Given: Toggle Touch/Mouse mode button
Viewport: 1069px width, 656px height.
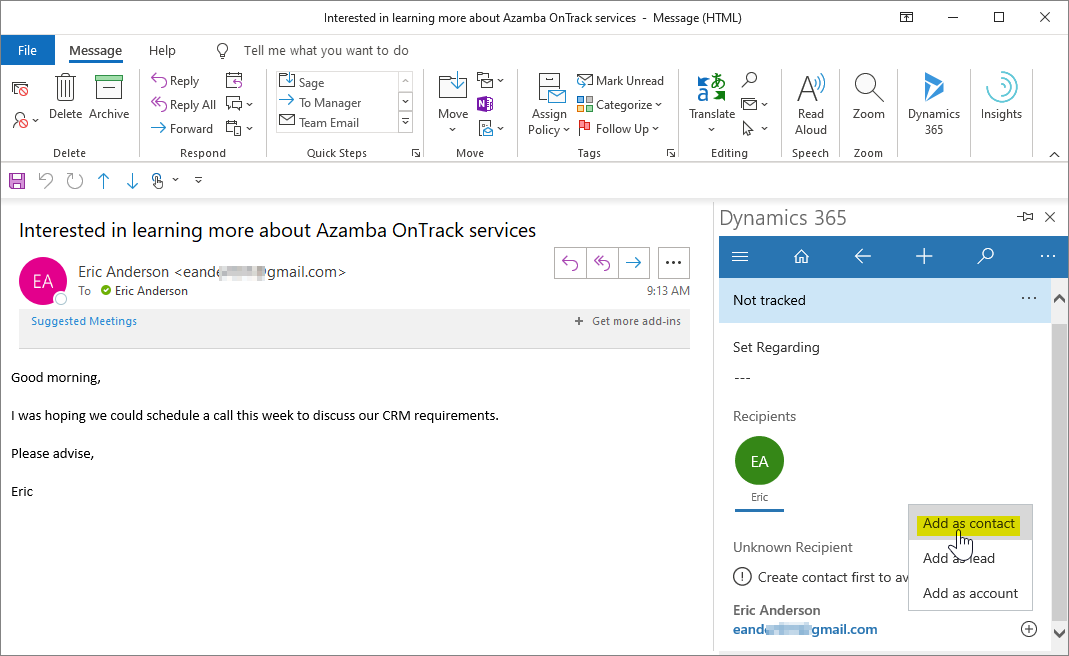Looking at the screenshot, I should [157, 181].
